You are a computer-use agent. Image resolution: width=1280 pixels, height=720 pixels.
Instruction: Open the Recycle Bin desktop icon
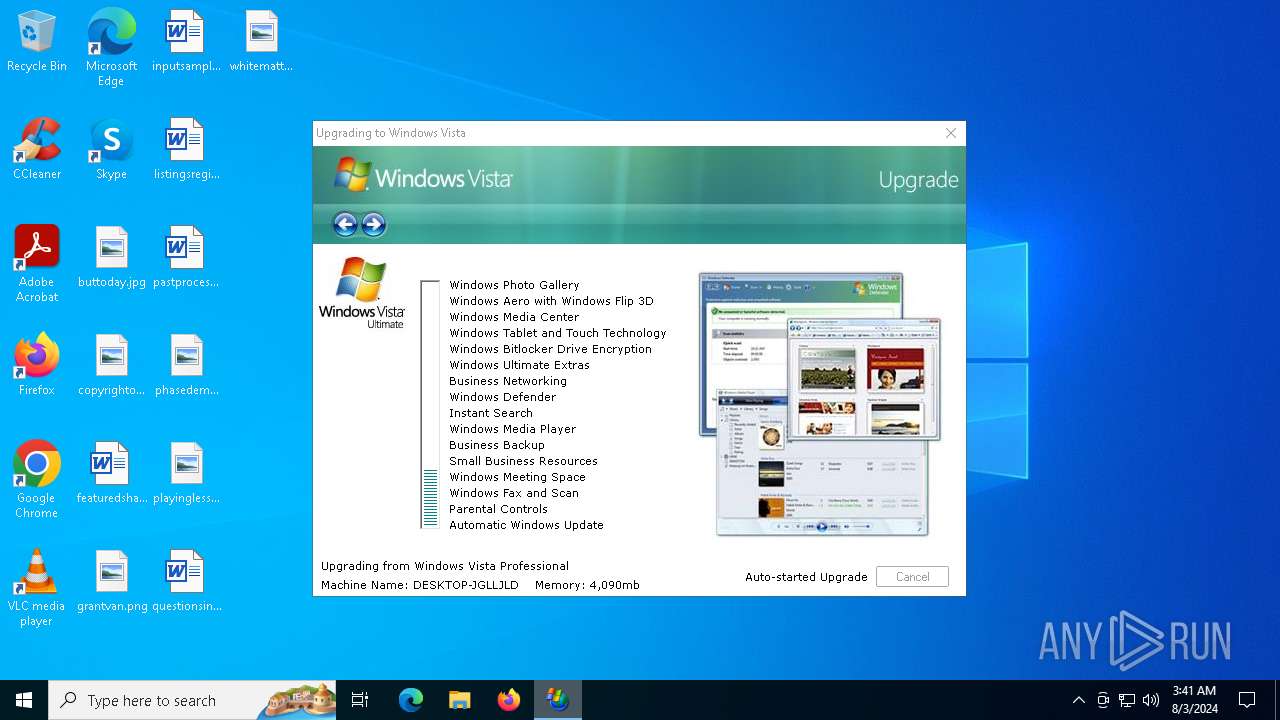37,42
